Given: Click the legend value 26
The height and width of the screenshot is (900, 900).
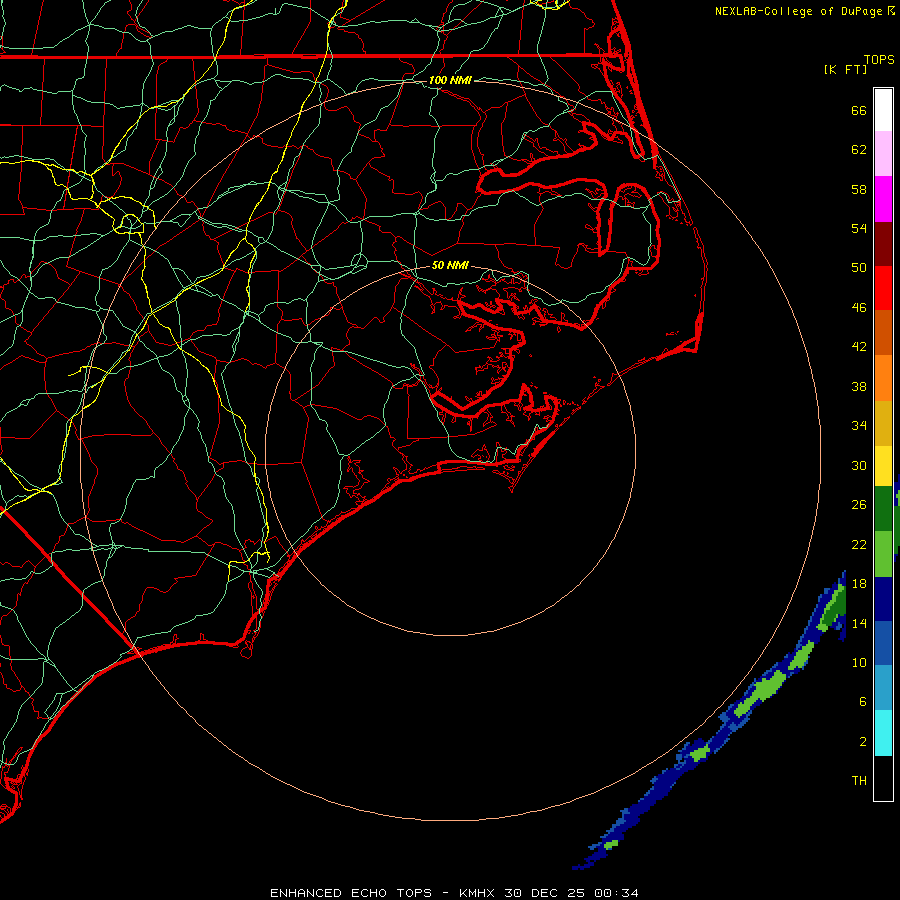Looking at the screenshot, I should click(x=859, y=505).
